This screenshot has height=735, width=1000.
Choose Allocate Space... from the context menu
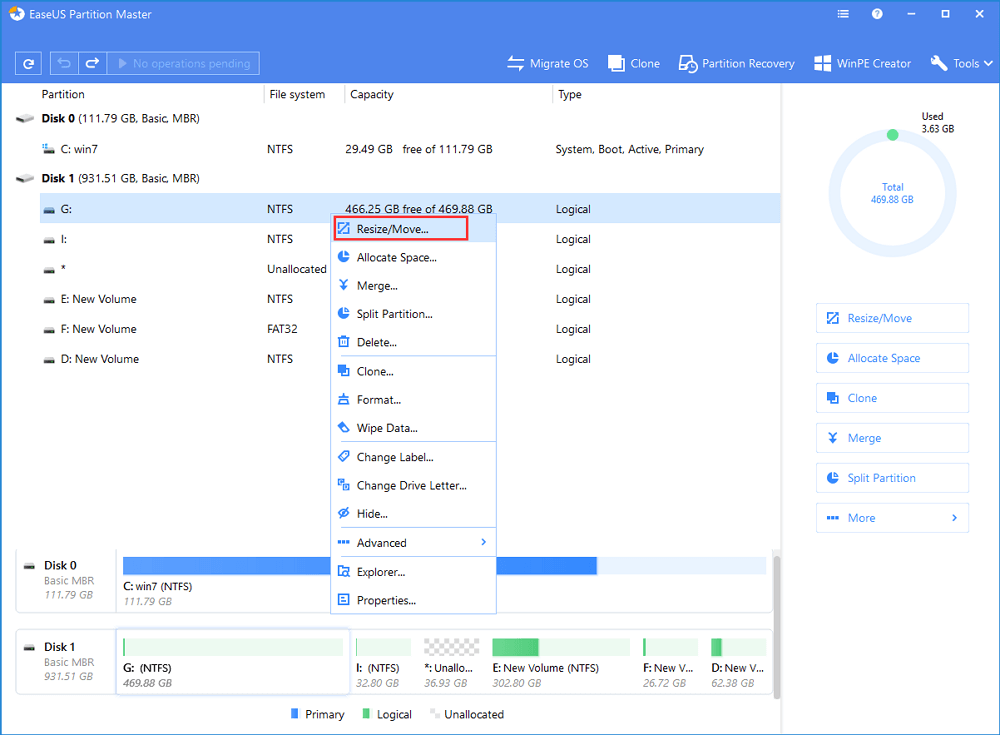pyautogui.click(x=413, y=257)
